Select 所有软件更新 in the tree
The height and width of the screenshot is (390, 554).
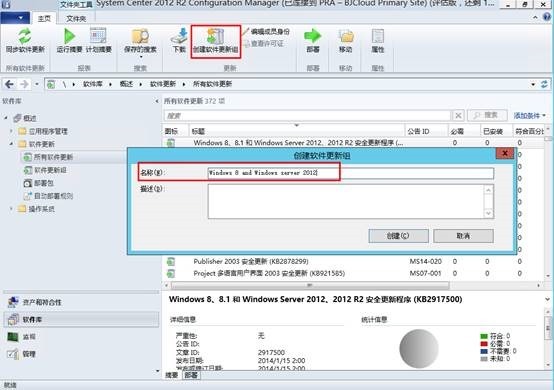pos(54,157)
